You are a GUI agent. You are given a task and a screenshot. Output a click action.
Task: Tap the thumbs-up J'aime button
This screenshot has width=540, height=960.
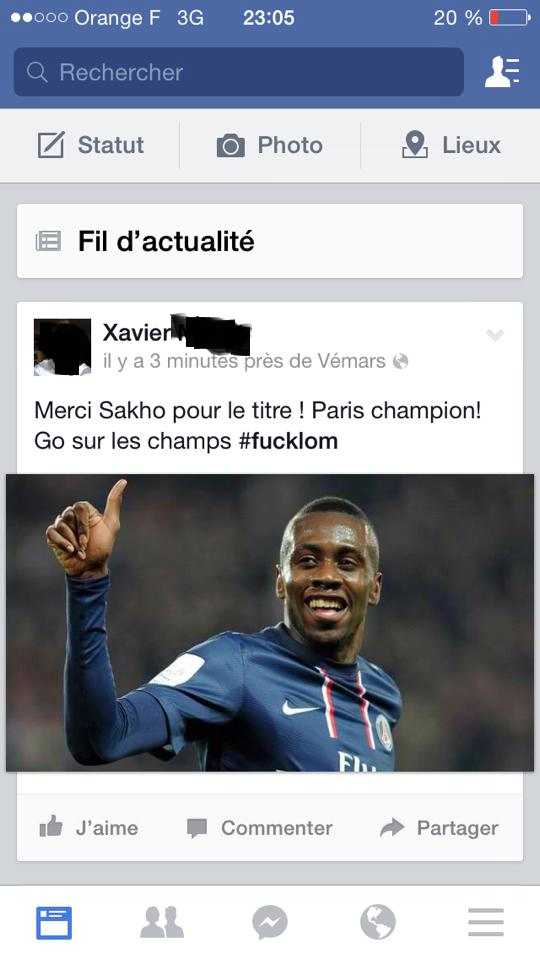89,828
